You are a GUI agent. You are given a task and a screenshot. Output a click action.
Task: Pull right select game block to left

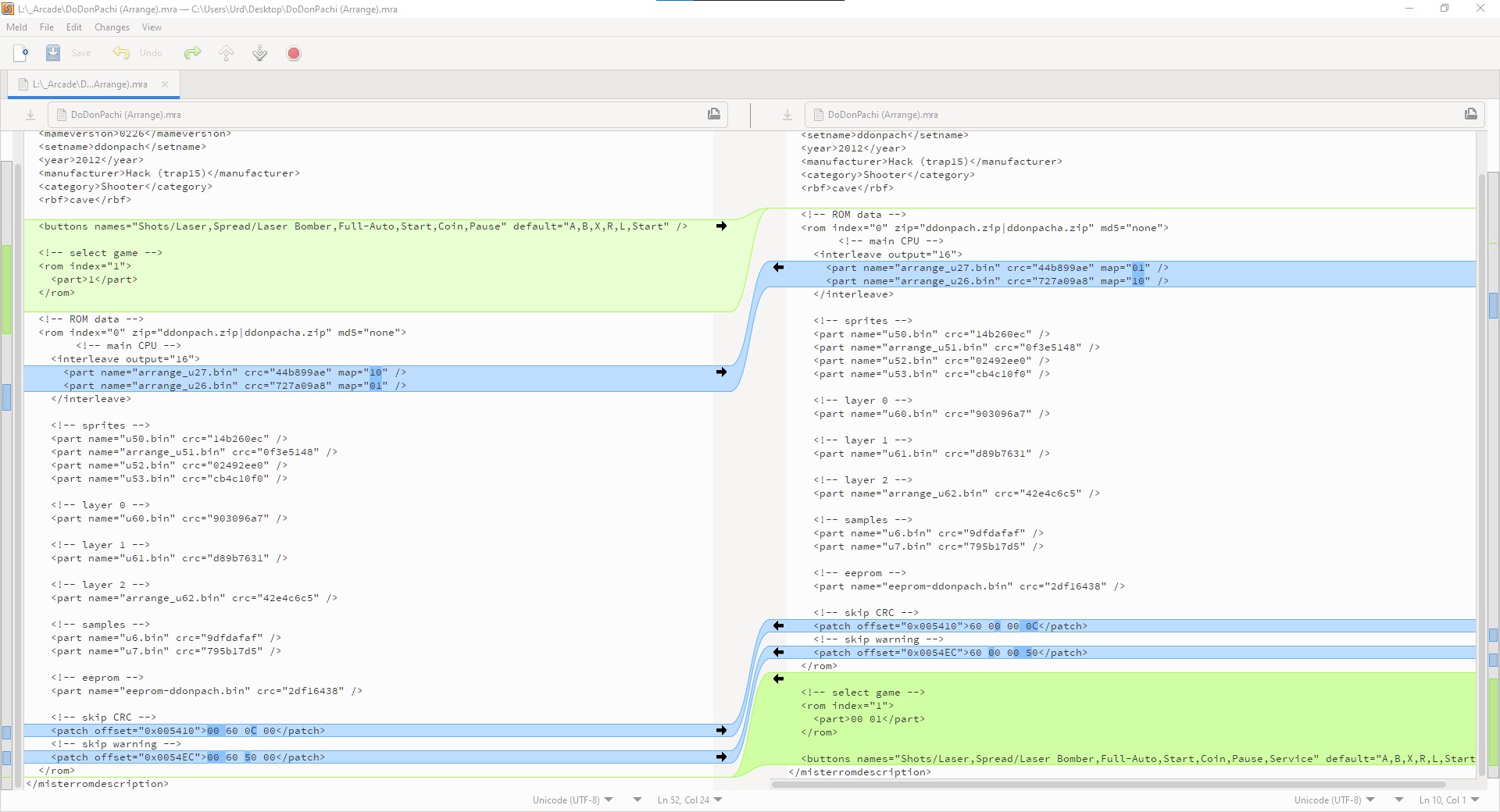pos(778,678)
